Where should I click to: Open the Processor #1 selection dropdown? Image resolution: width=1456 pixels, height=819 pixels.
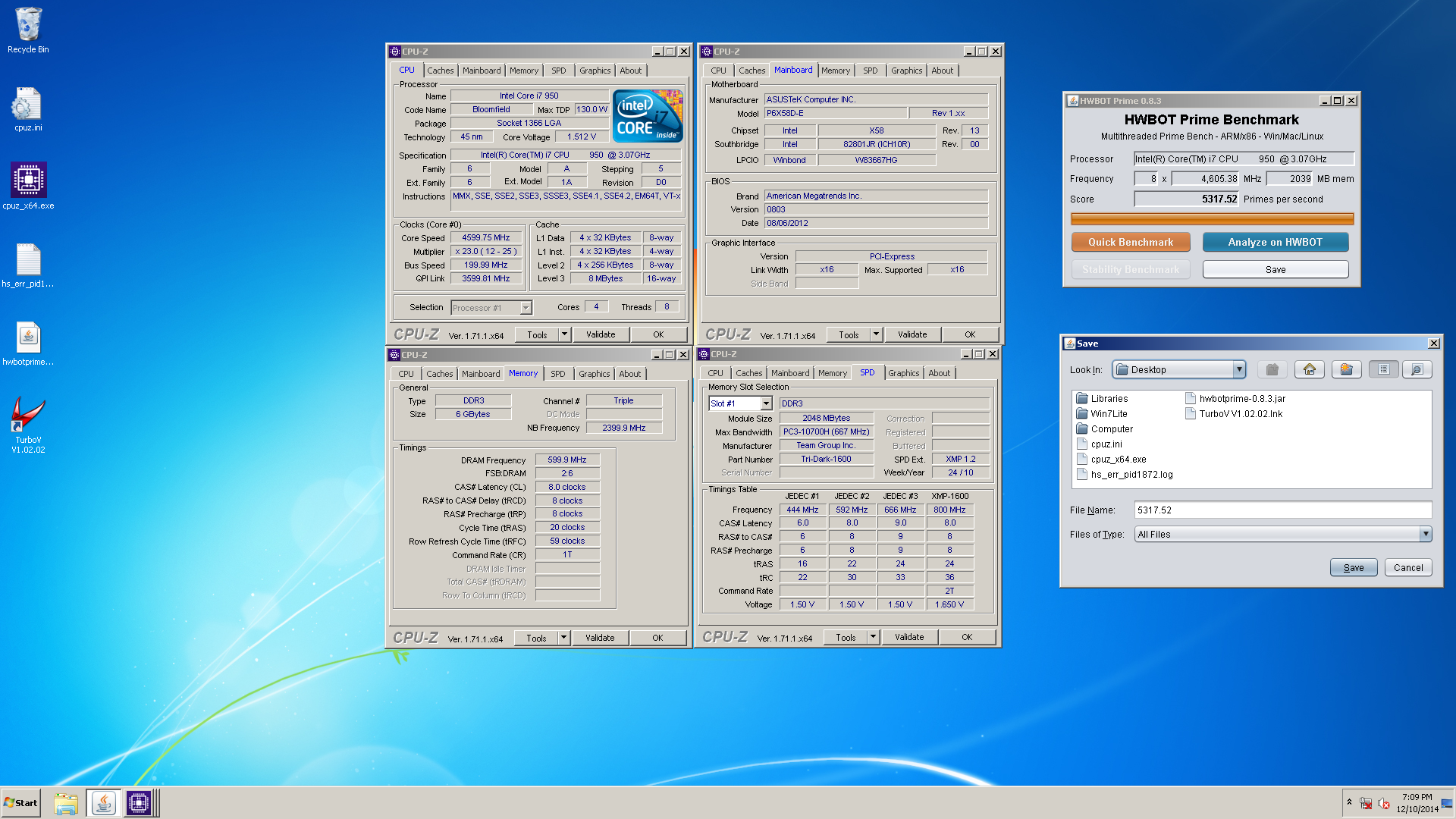click(x=526, y=308)
